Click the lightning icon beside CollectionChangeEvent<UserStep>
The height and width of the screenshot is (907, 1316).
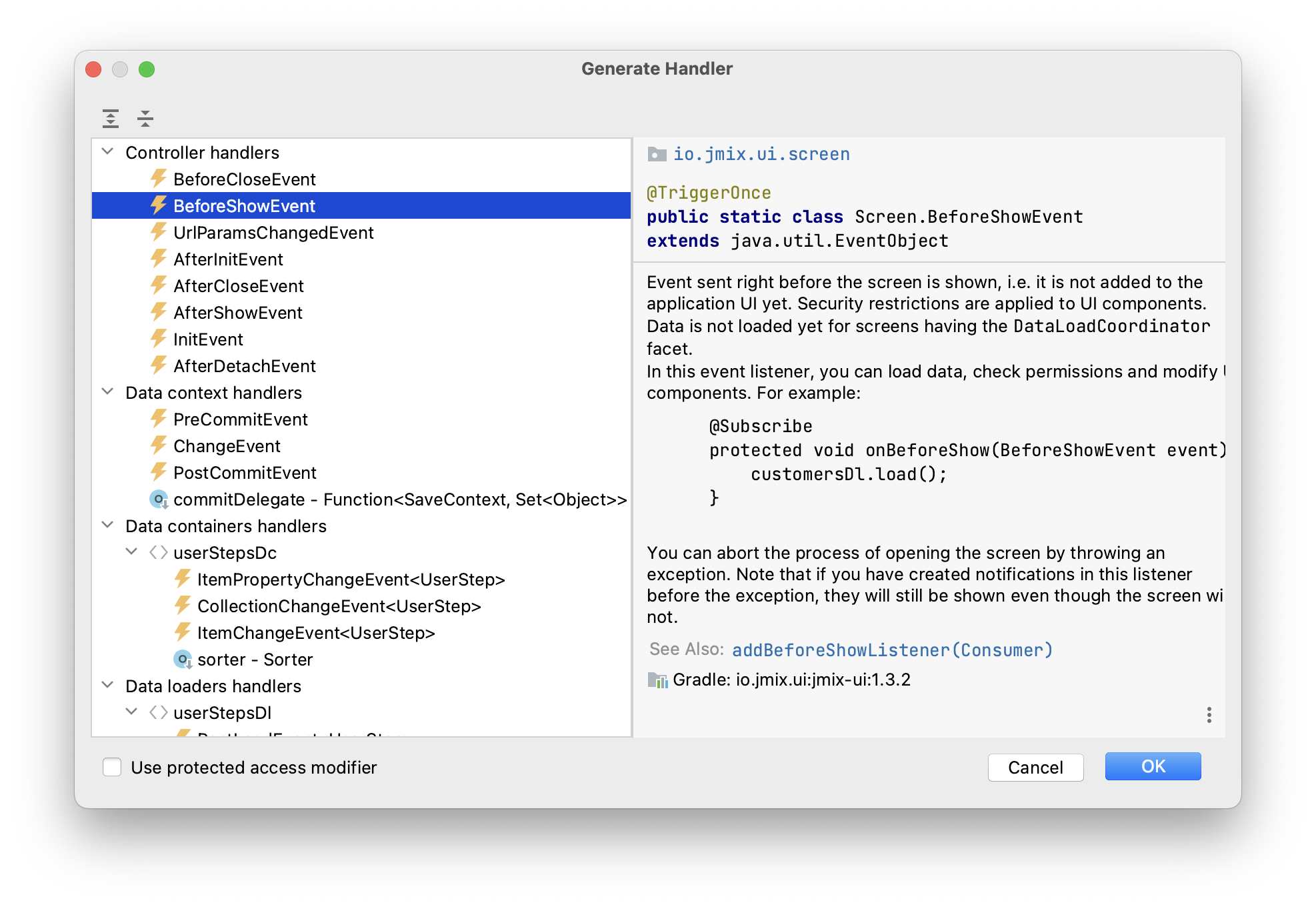click(x=182, y=606)
